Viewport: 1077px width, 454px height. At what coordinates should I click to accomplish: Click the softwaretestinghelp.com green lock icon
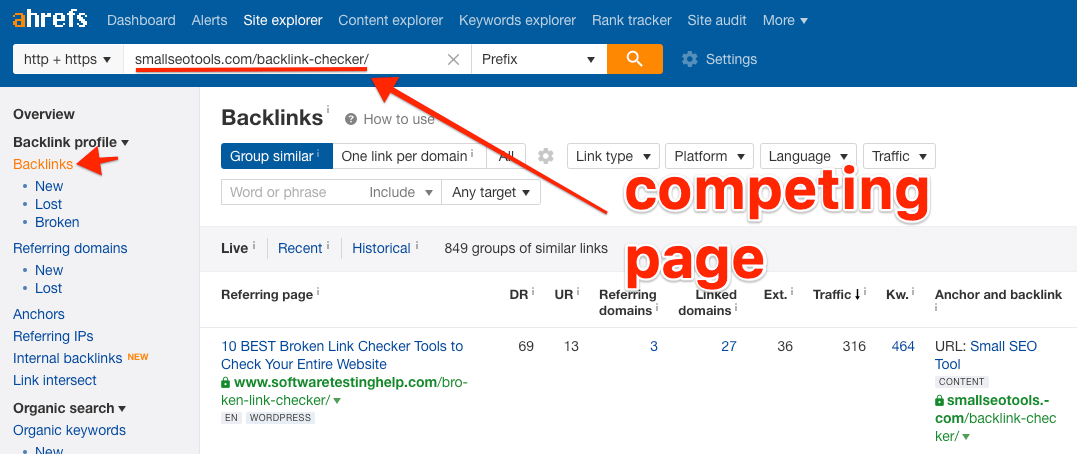point(226,383)
